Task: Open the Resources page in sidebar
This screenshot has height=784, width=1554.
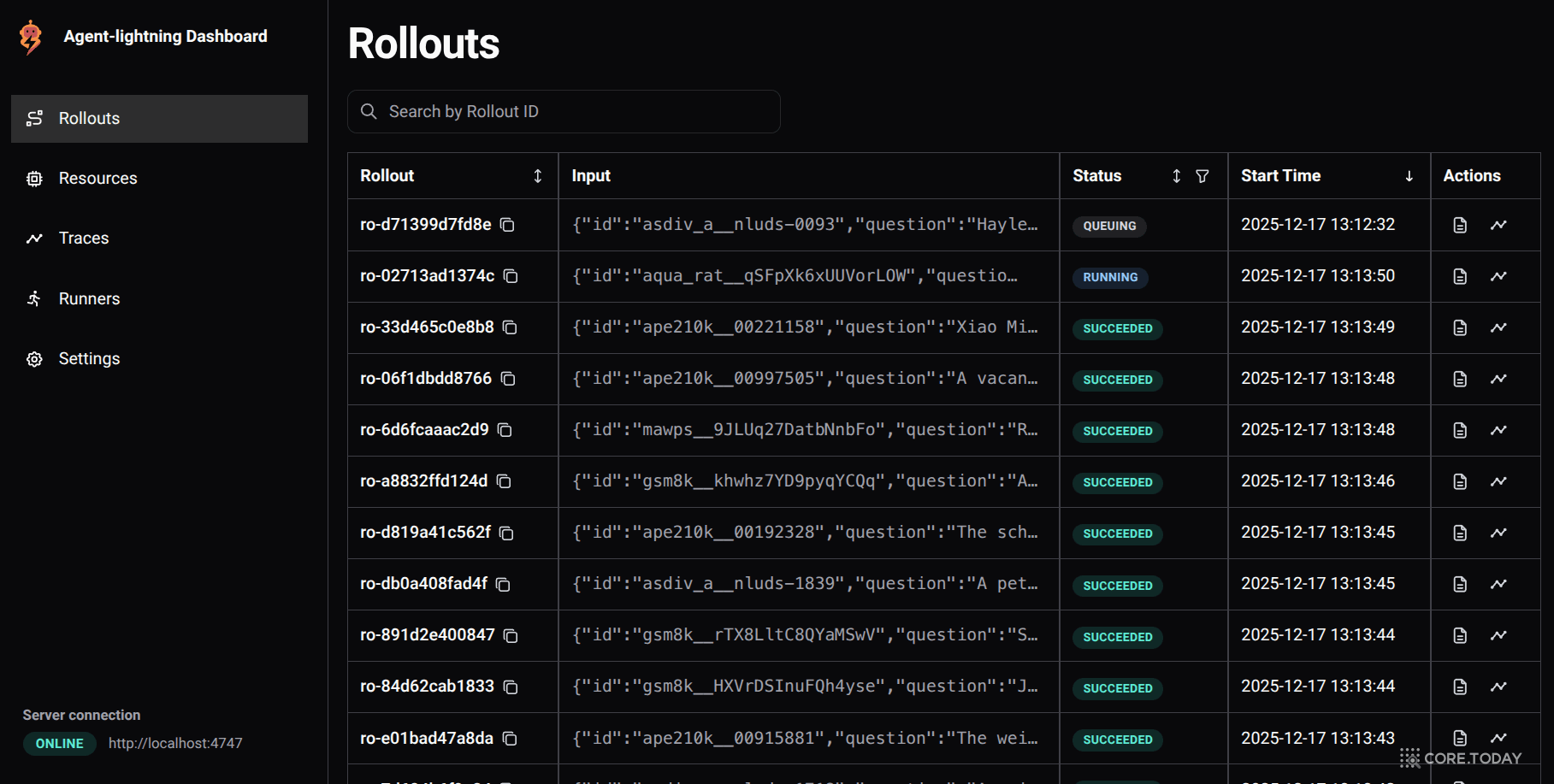Action: pyautogui.click(x=97, y=179)
